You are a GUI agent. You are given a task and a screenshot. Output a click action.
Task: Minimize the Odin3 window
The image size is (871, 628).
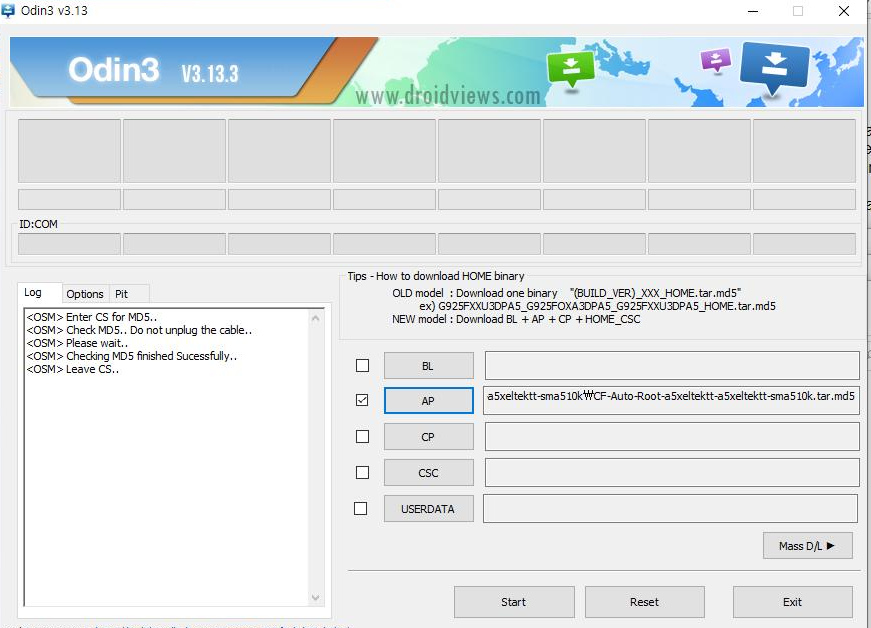point(753,11)
